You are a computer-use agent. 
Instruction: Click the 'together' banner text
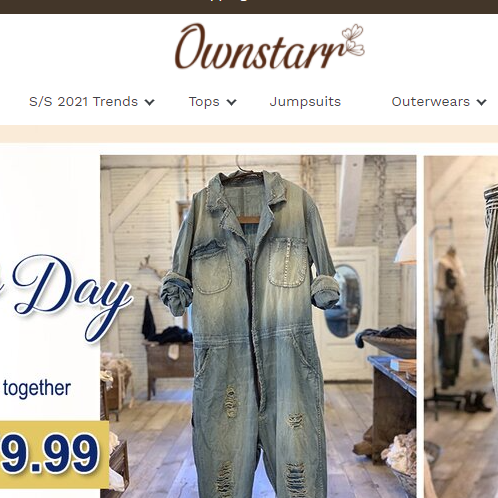point(37,389)
